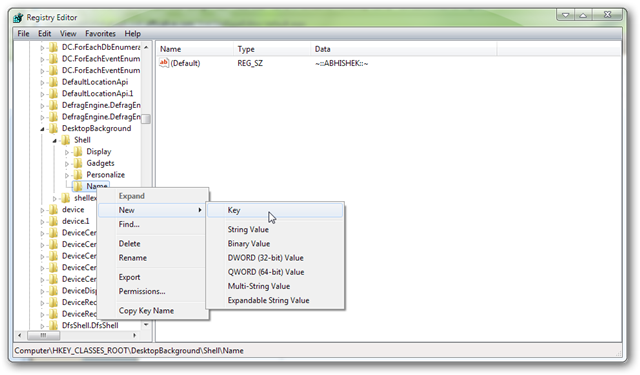Select Copy Key Name option
640x375 pixels.
pos(152,311)
